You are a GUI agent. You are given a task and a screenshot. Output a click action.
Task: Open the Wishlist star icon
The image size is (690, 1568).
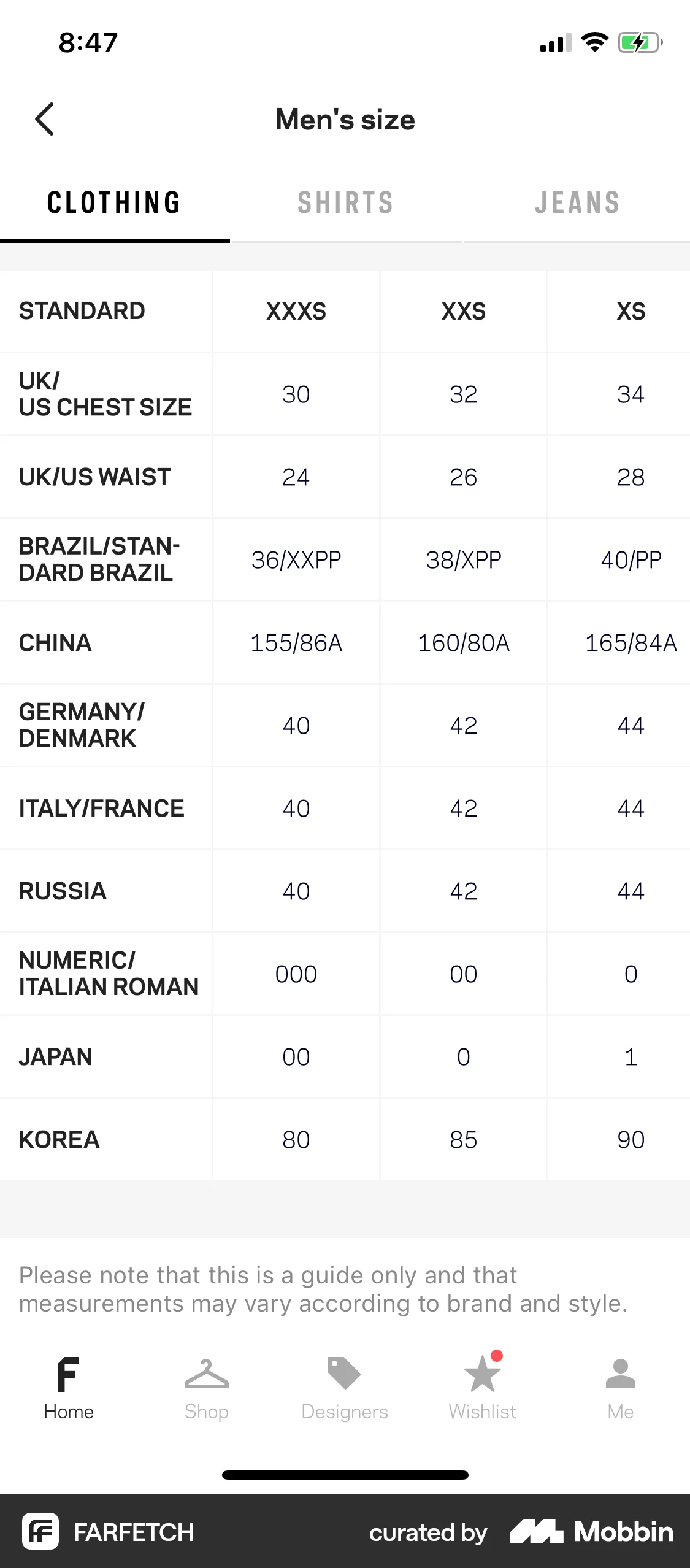pos(482,1374)
